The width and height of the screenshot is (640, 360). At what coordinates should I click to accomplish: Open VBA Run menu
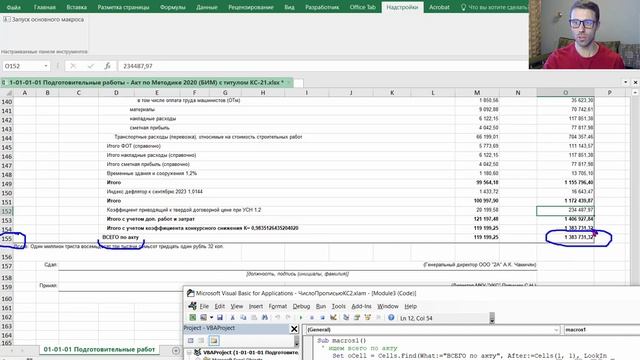tap(321, 306)
